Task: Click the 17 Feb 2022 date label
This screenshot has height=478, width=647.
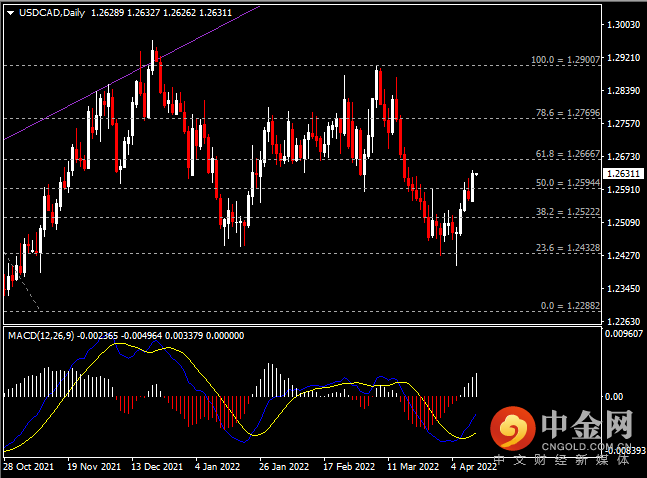Action: click(349, 467)
